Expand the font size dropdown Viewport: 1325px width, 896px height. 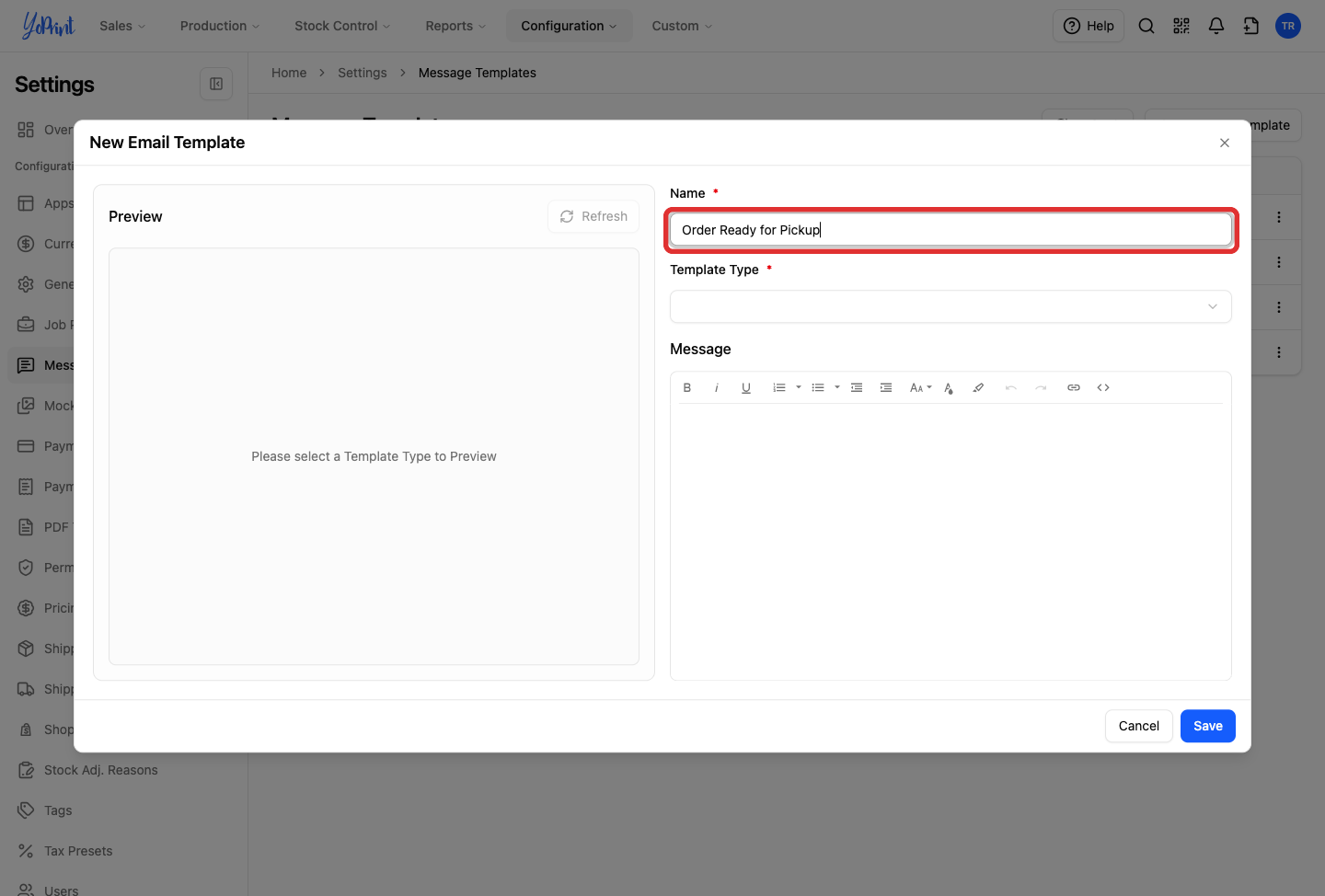(921, 388)
